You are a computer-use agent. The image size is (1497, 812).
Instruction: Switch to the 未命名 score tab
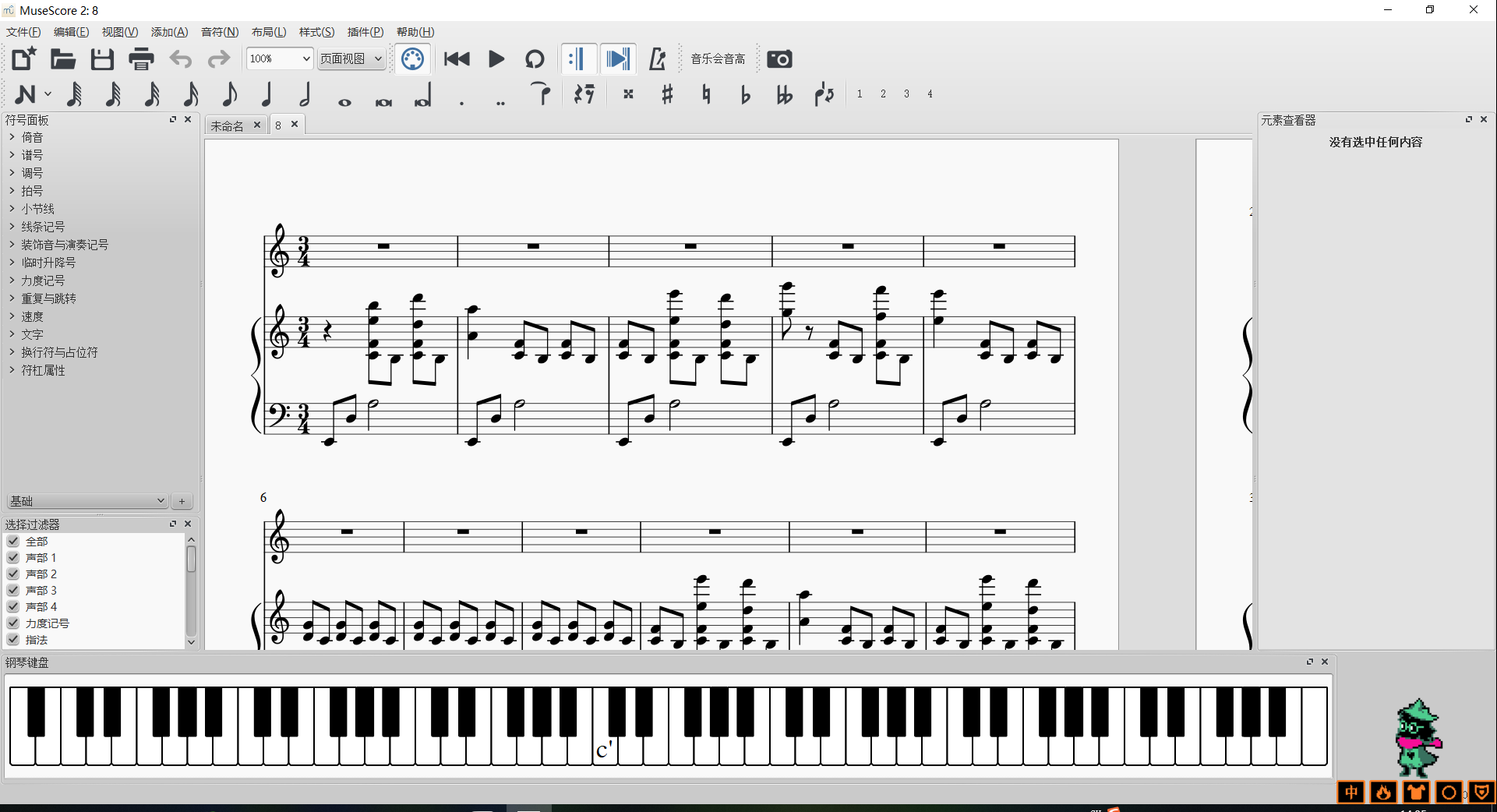(x=228, y=125)
